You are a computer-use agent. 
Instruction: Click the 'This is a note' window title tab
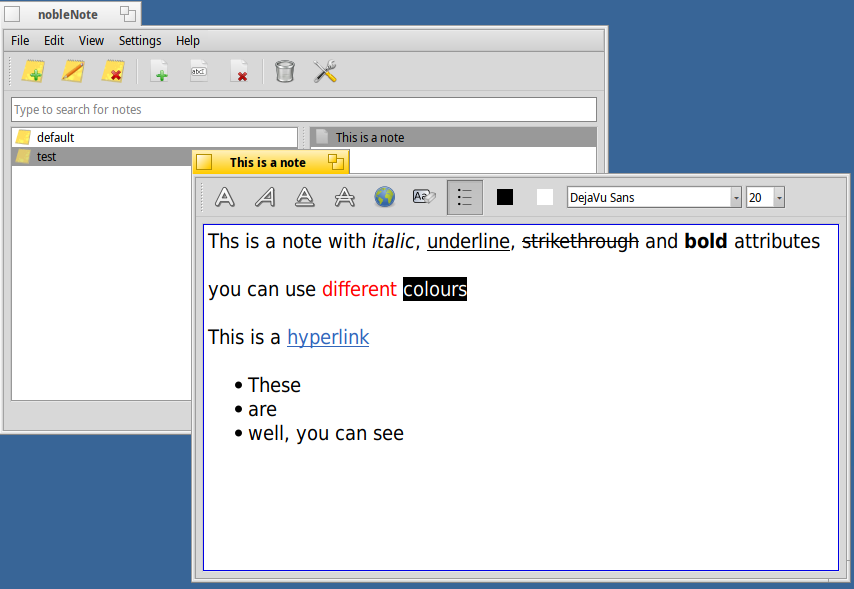(x=267, y=162)
